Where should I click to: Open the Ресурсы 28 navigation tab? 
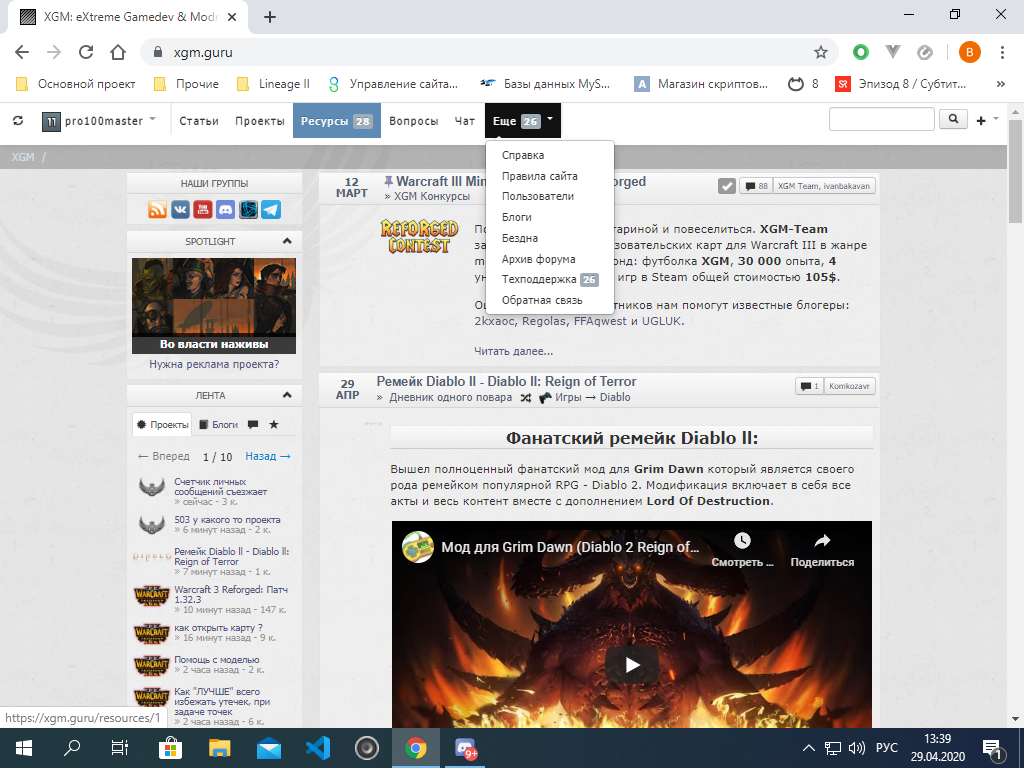[337, 121]
